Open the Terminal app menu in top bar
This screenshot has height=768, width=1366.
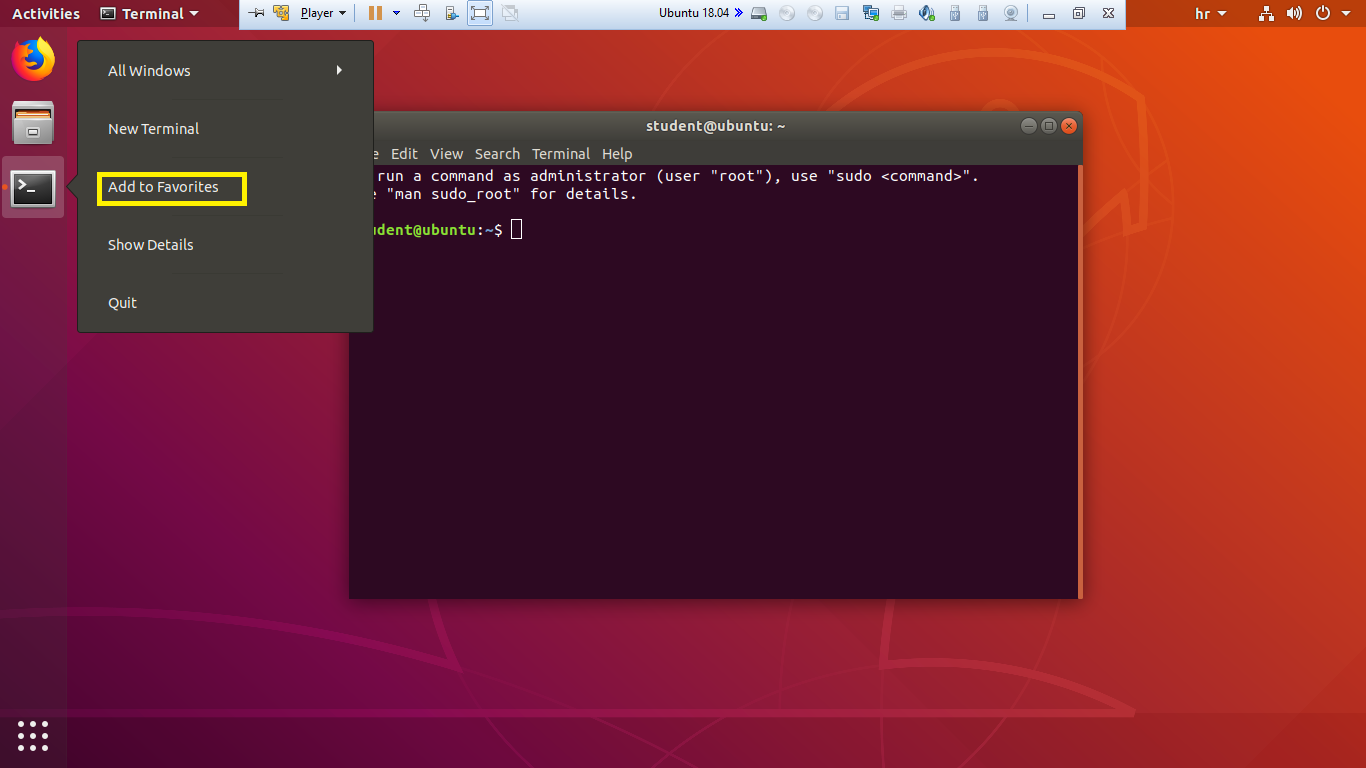(x=149, y=14)
